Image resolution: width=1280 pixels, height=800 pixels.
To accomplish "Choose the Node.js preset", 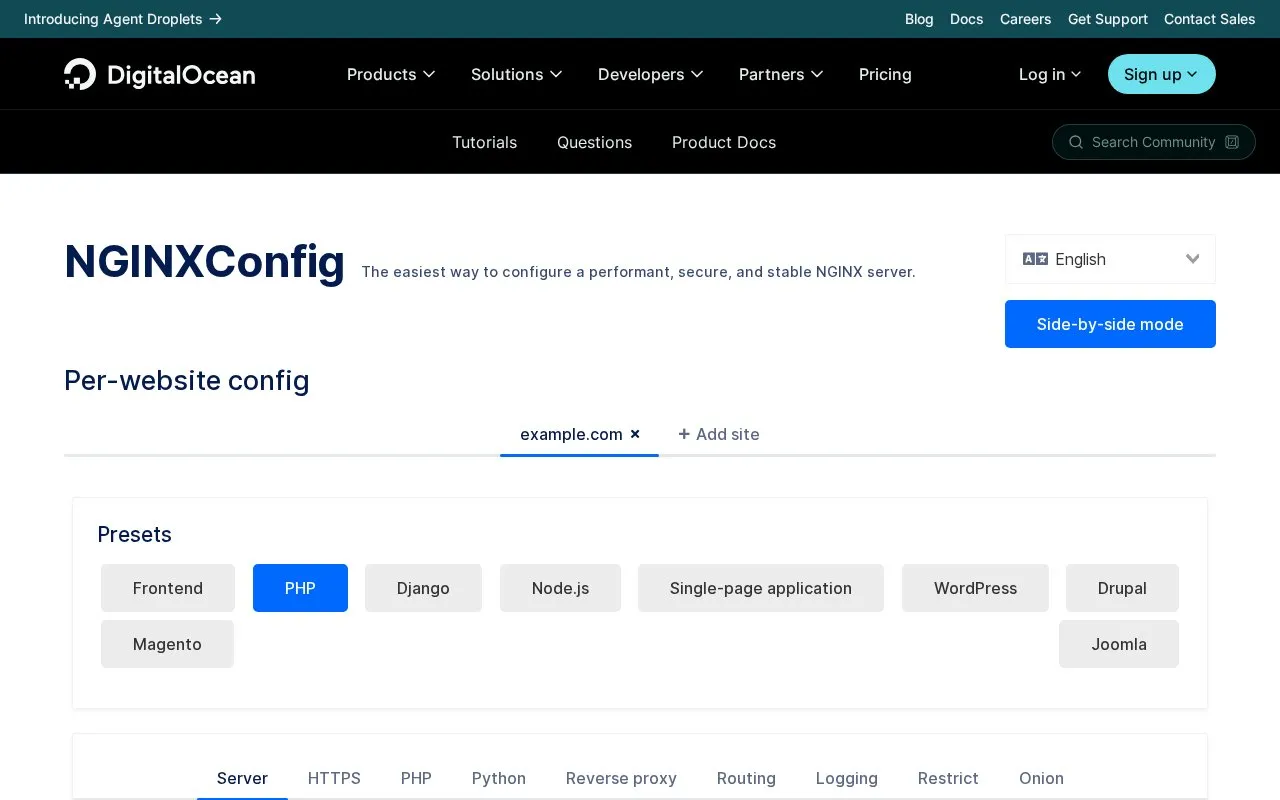I will pyautogui.click(x=560, y=588).
